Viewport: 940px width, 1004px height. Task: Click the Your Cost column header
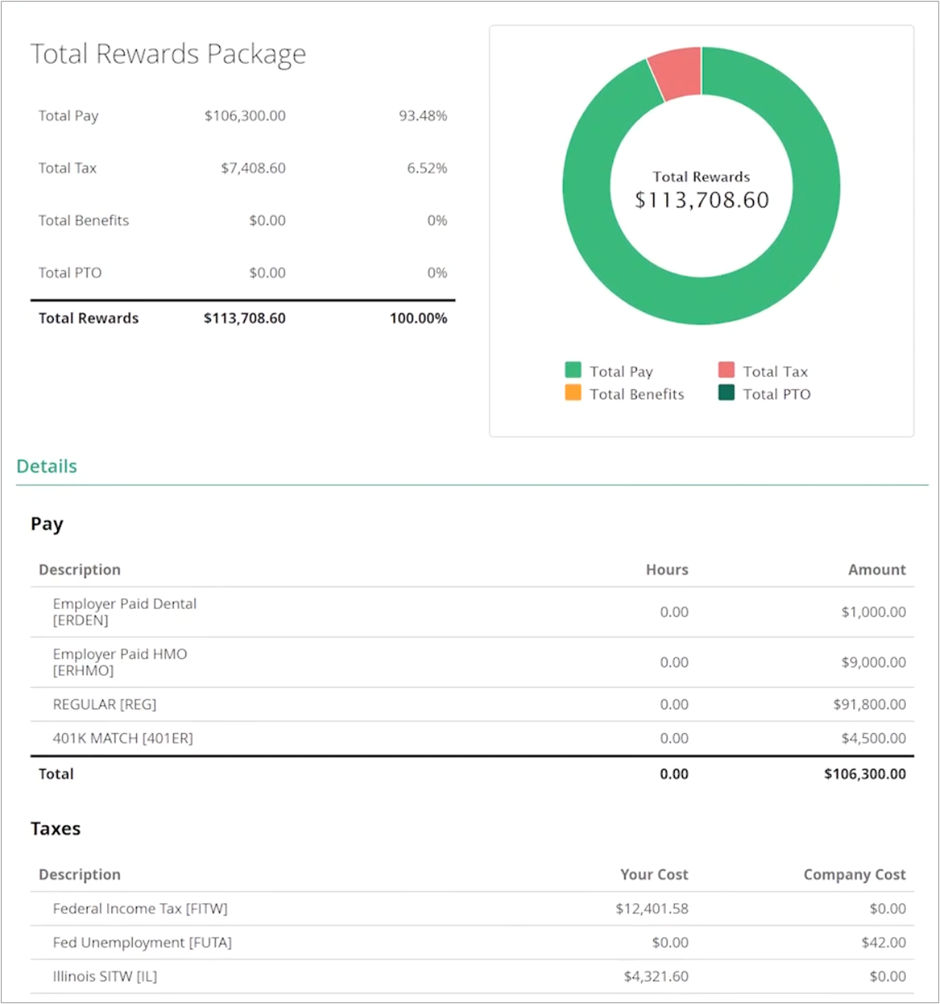point(654,875)
